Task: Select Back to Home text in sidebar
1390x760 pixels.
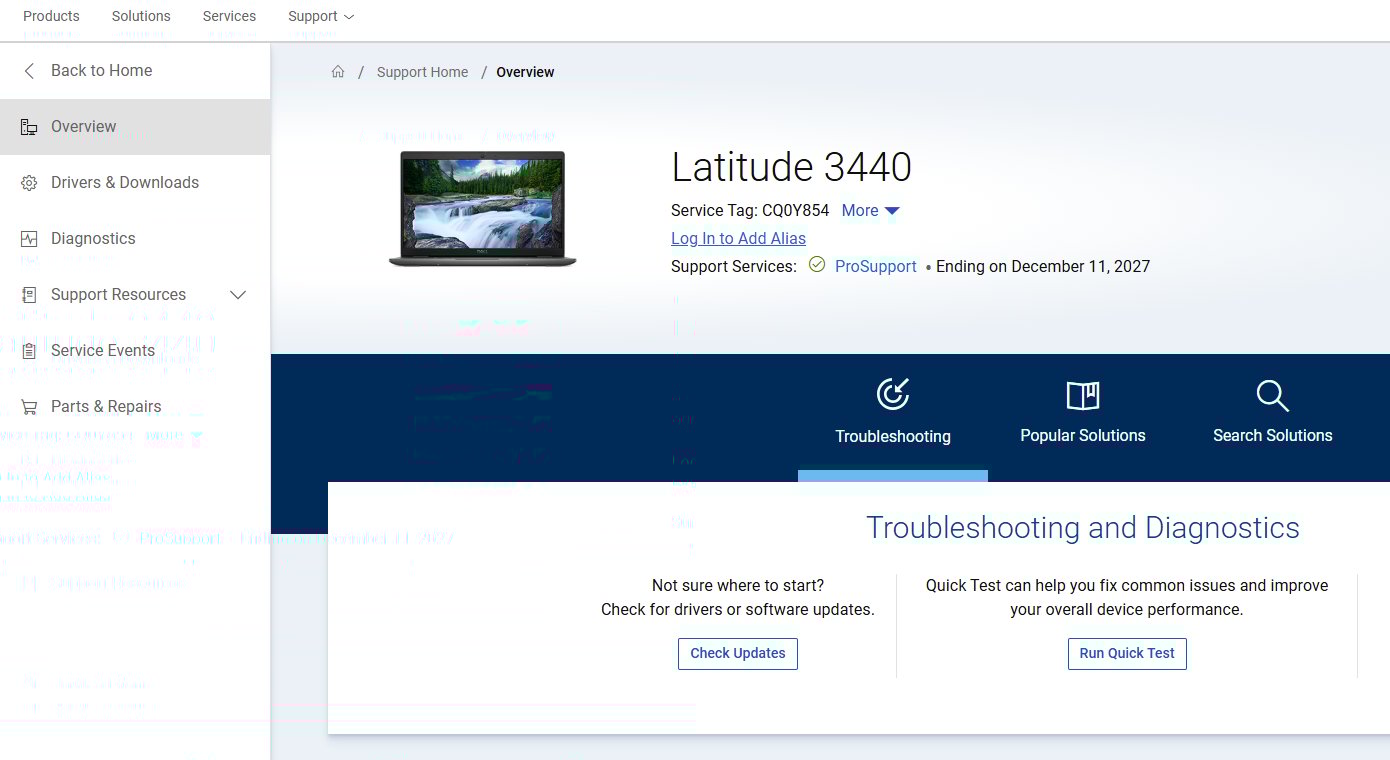Action: (x=102, y=70)
